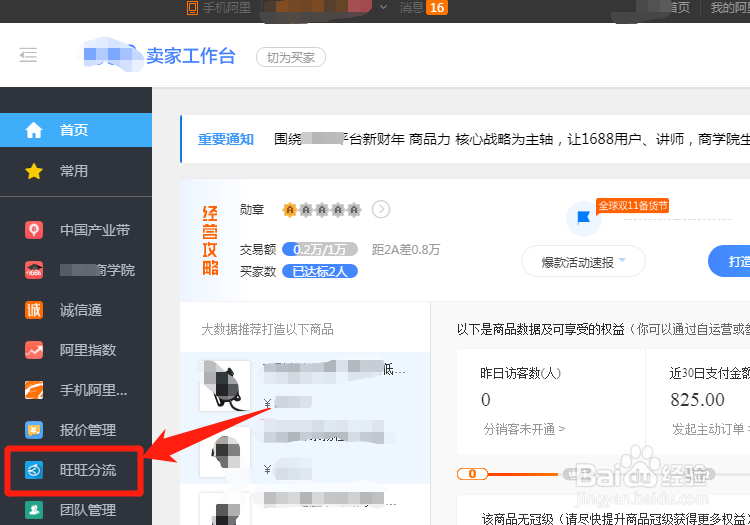The height and width of the screenshot is (525, 750).
Task: Open the 常用 sidebar menu
Action: click(76, 171)
